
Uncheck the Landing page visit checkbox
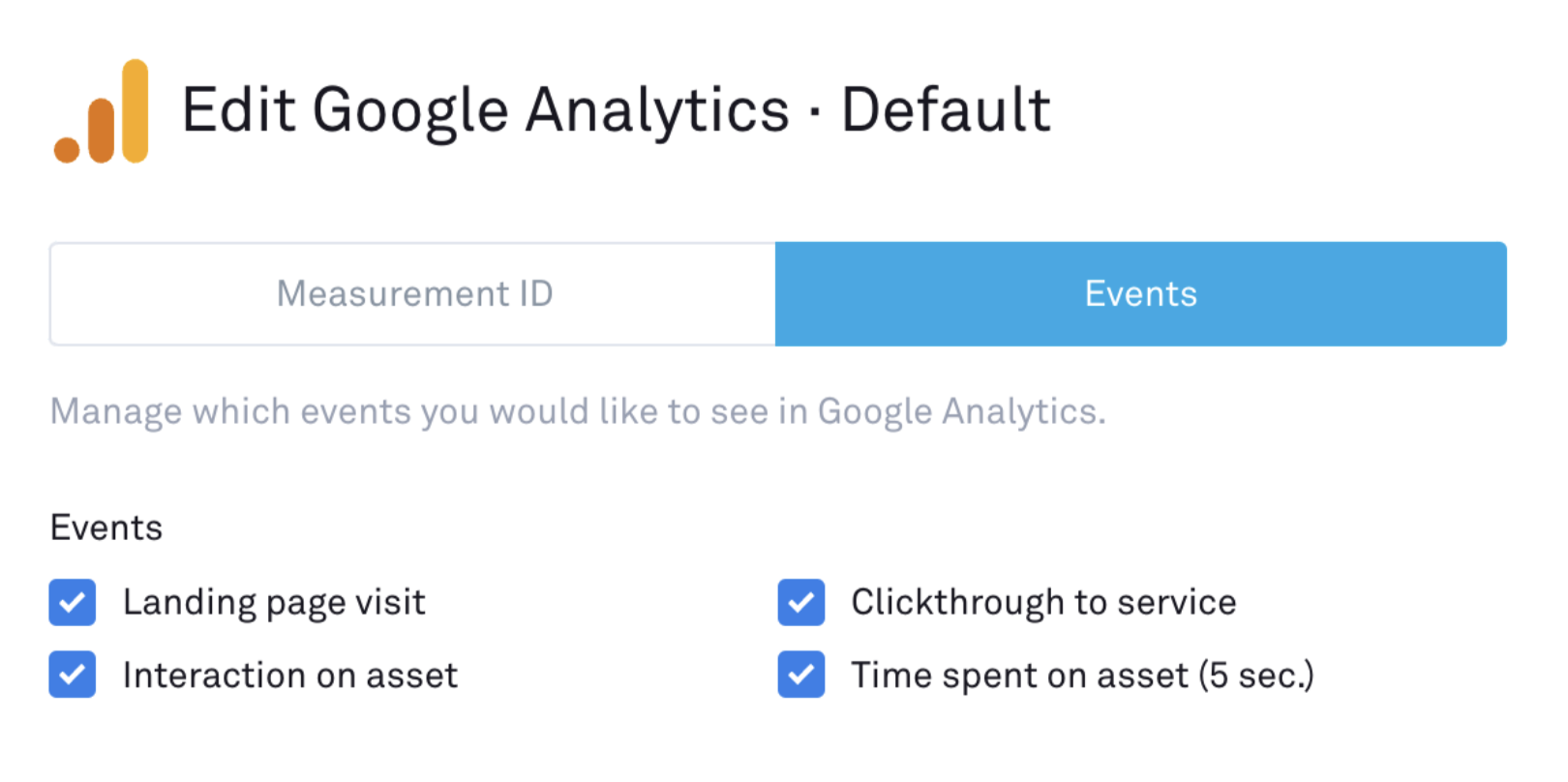73,602
